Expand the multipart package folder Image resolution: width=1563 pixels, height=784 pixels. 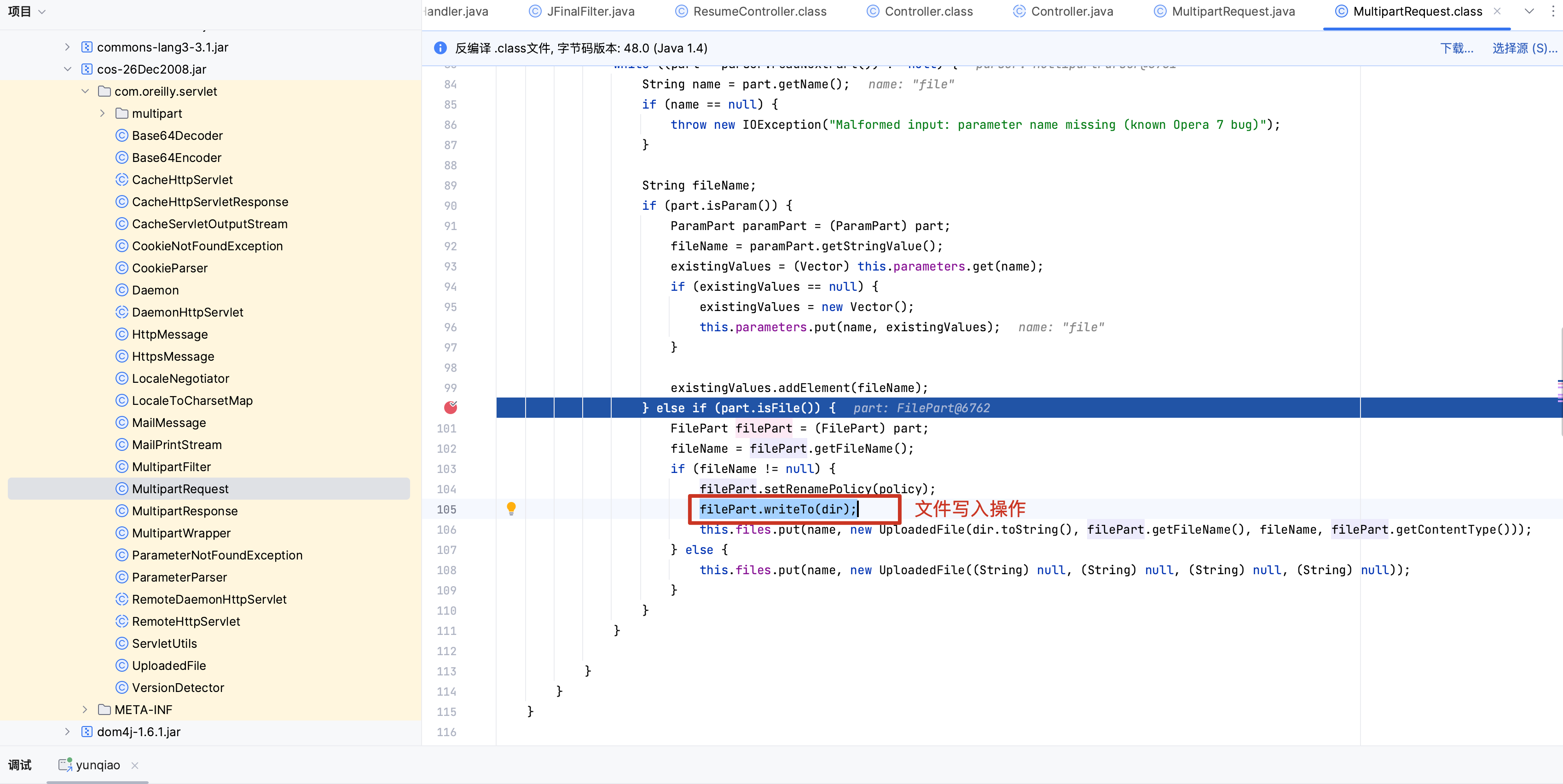pos(103,113)
